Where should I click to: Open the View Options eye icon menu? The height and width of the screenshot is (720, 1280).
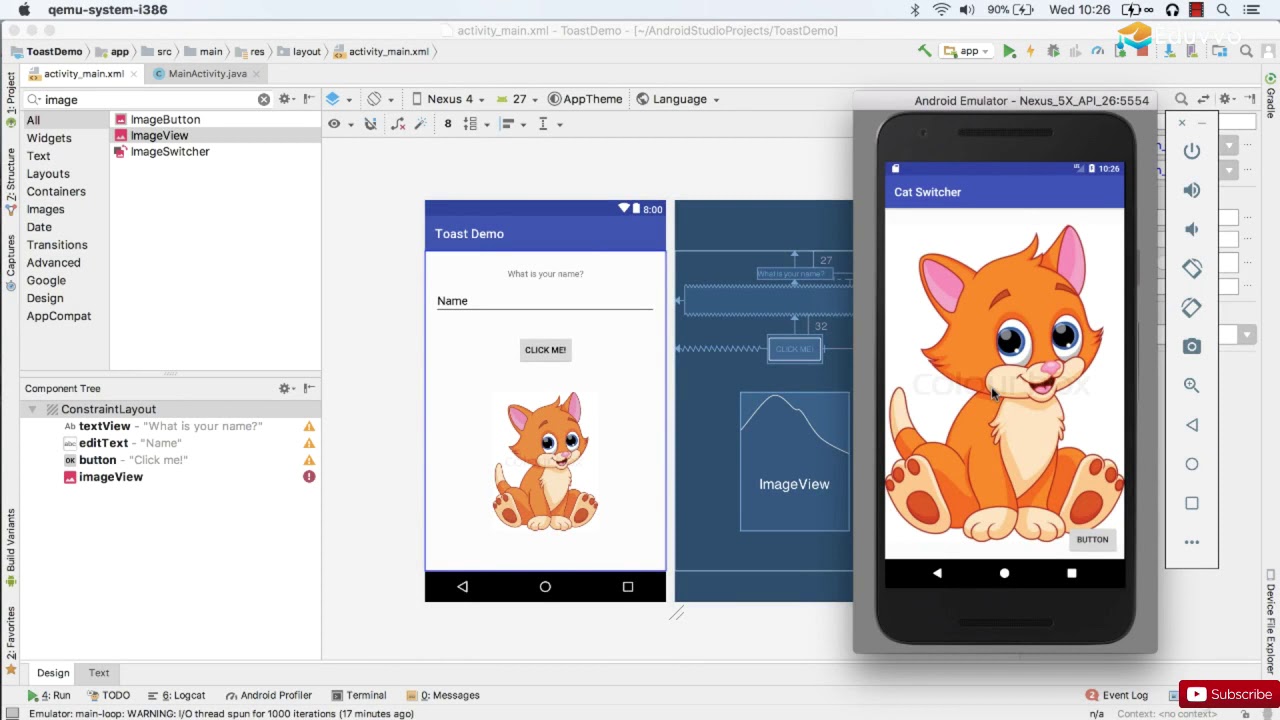click(340, 124)
